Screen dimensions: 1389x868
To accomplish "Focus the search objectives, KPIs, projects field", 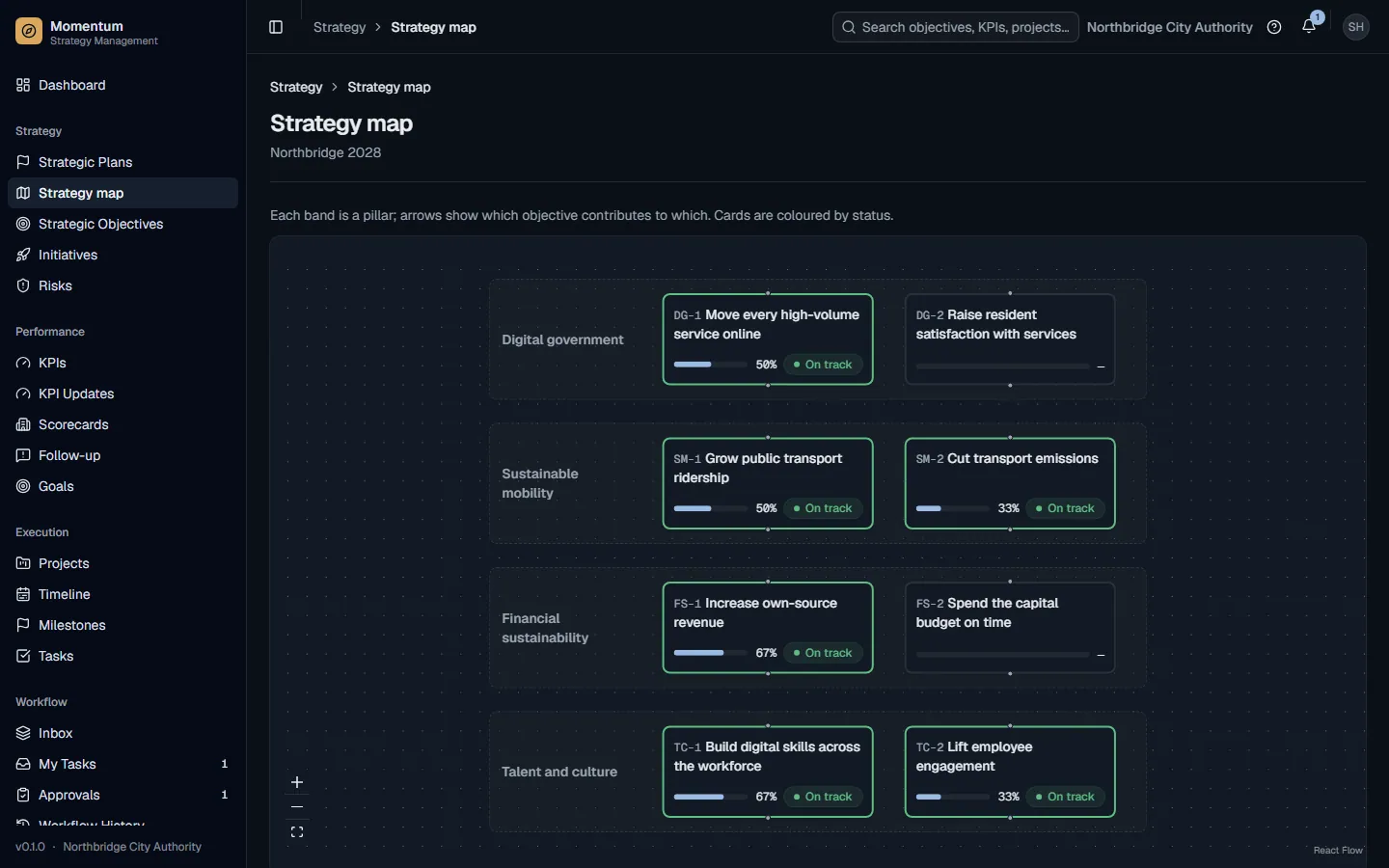I will tap(955, 27).
